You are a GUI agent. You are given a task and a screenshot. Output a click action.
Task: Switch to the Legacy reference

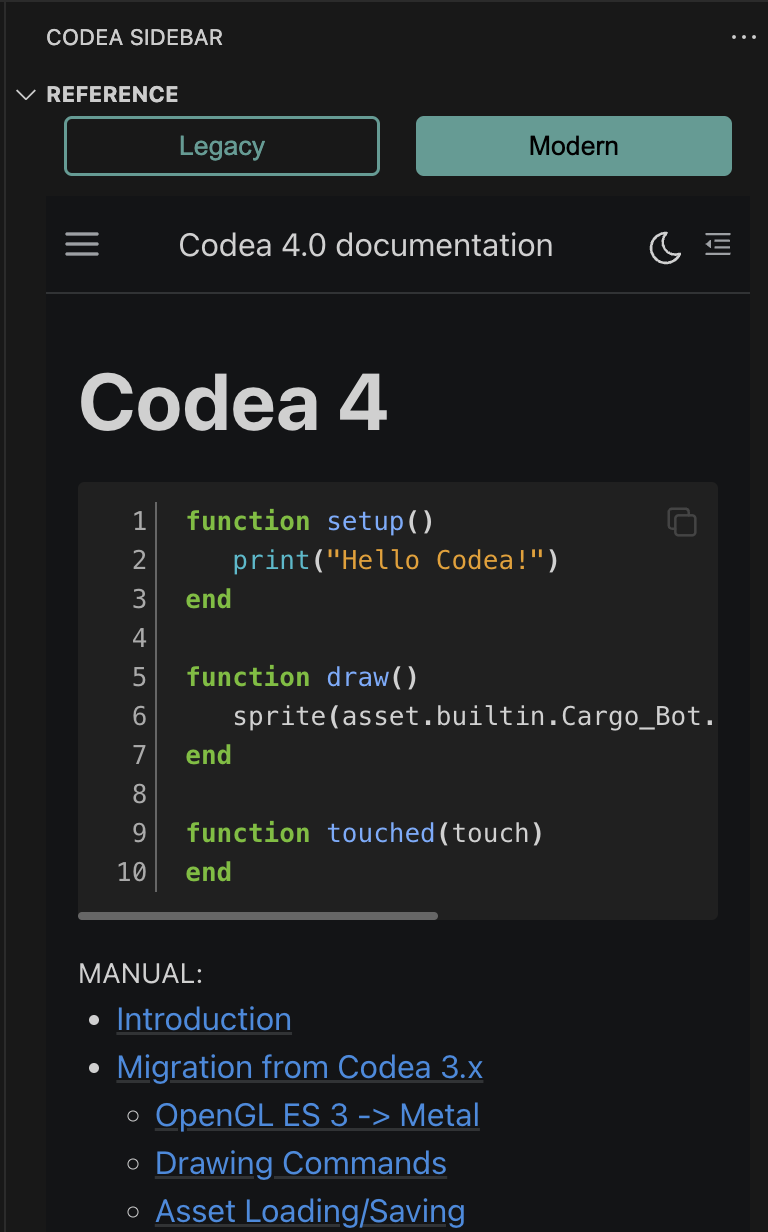[222, 146]
